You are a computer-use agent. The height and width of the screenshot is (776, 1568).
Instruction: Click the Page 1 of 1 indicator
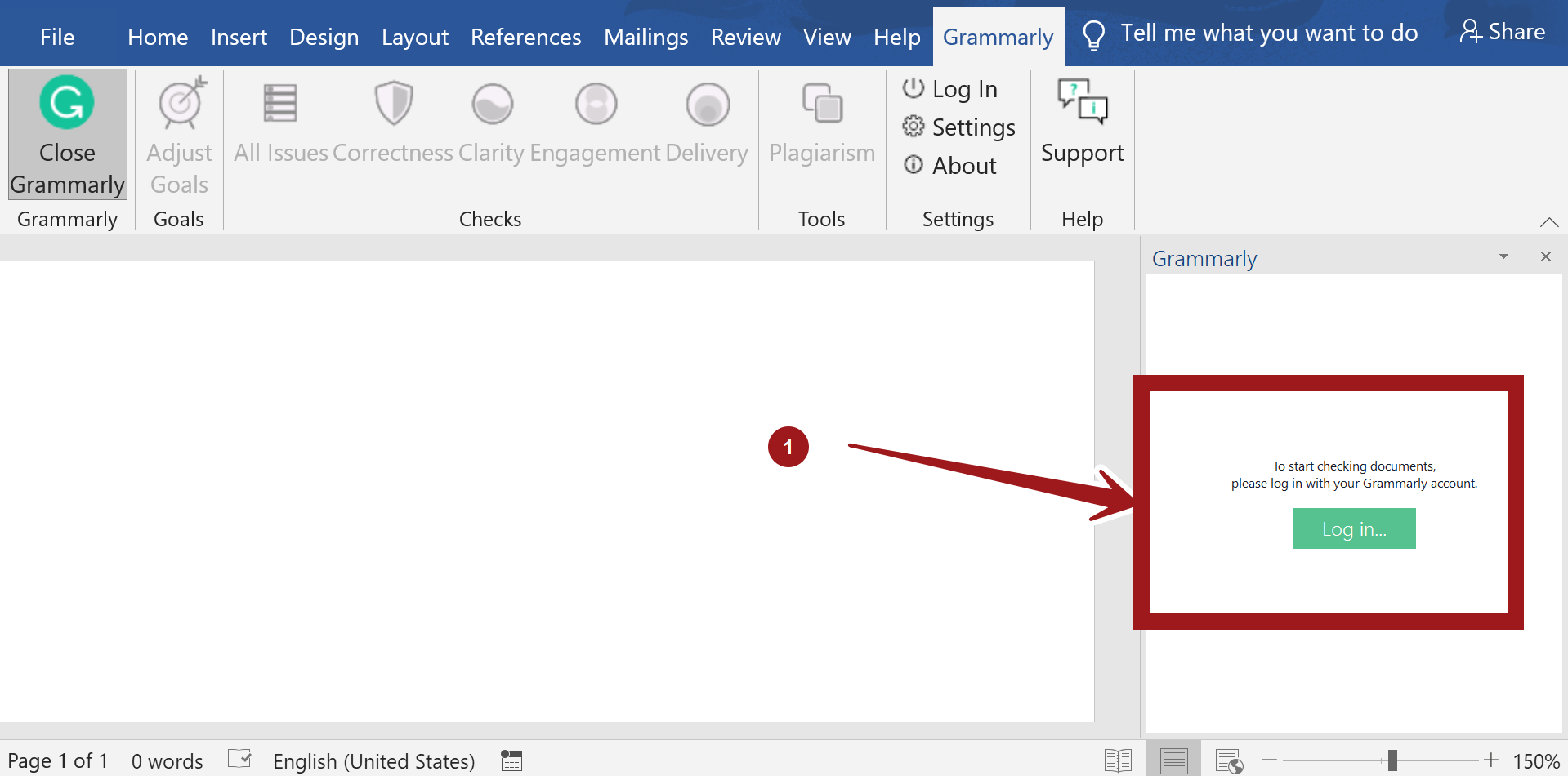point(58,761)
